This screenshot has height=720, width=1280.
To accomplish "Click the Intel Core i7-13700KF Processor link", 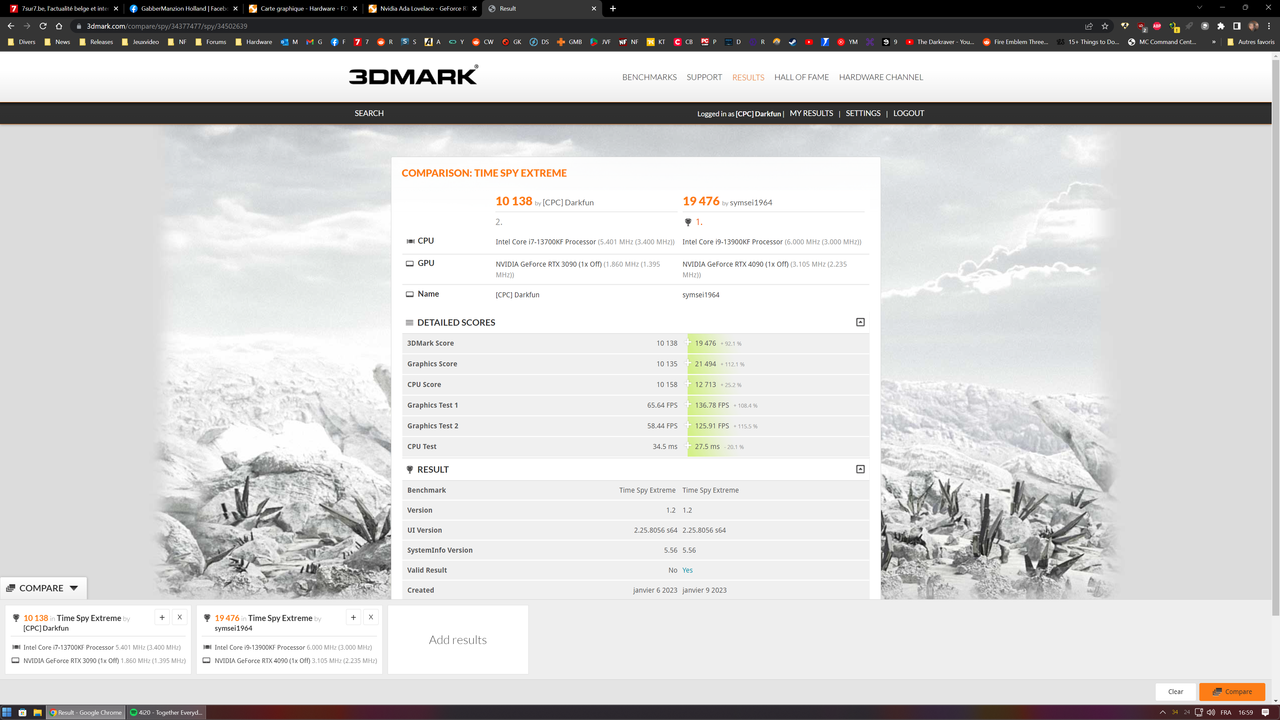I will (546, 242).
